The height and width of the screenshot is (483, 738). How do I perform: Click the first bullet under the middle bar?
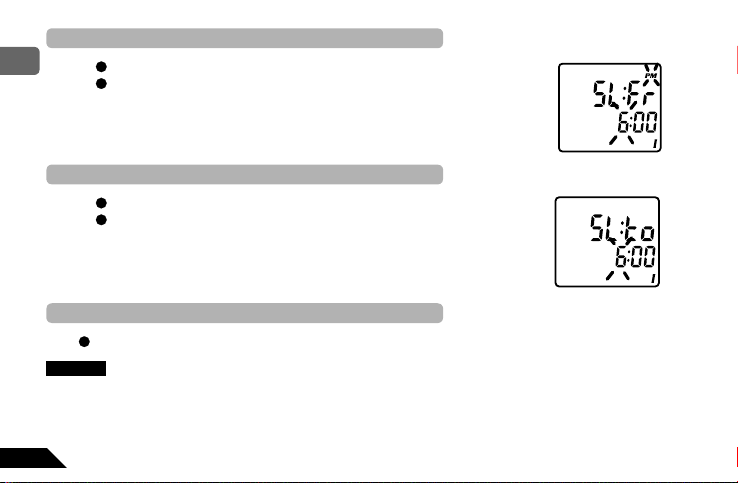pos(101,203)
